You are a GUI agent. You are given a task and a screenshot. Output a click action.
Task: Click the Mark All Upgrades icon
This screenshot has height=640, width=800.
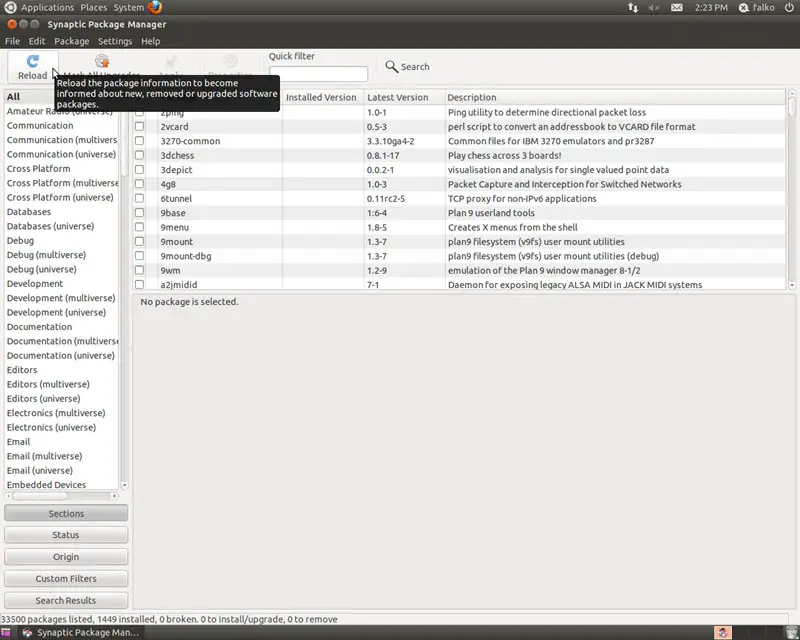tap(102, 61)
